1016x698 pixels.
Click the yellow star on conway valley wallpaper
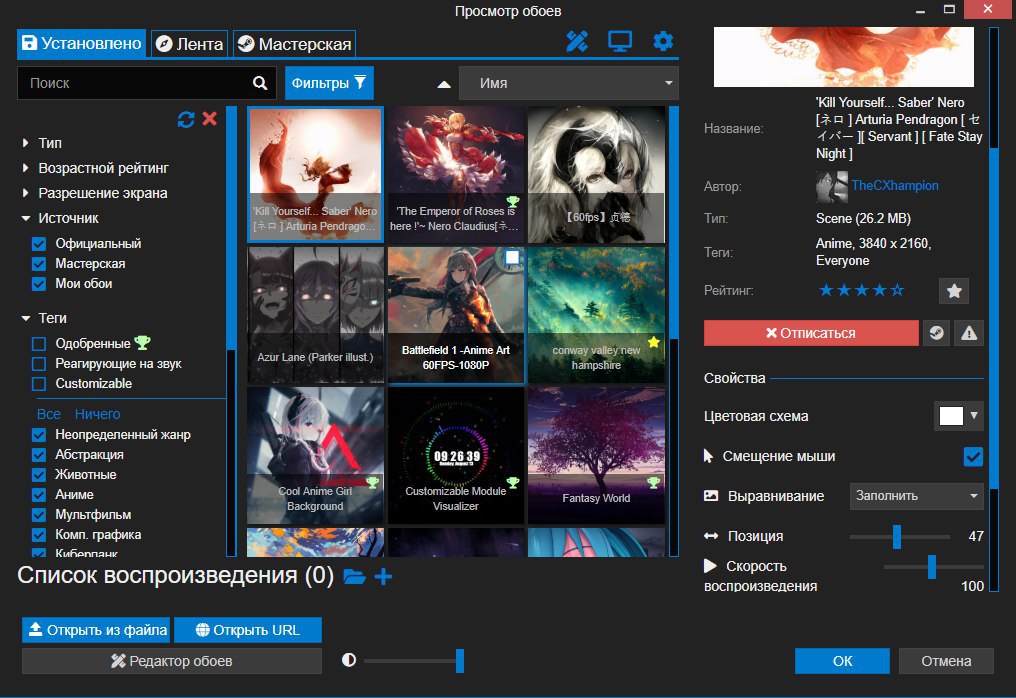click(x=654, y=342)
